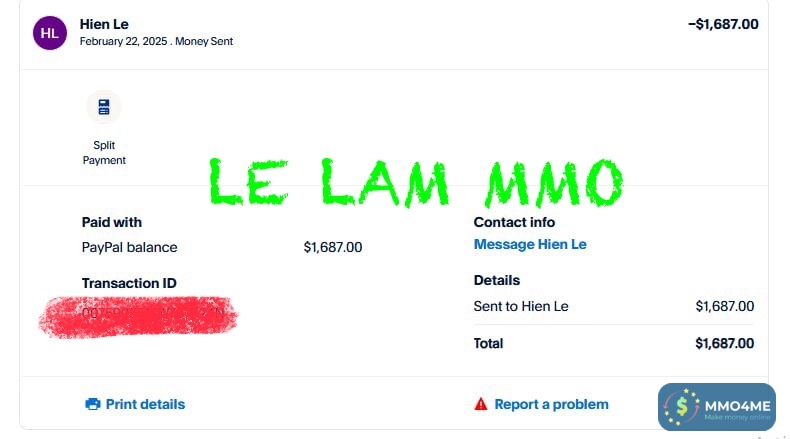Click the Message Hien Le link
790x439 pixels.
pyautogui.click(x=530, y=244)
